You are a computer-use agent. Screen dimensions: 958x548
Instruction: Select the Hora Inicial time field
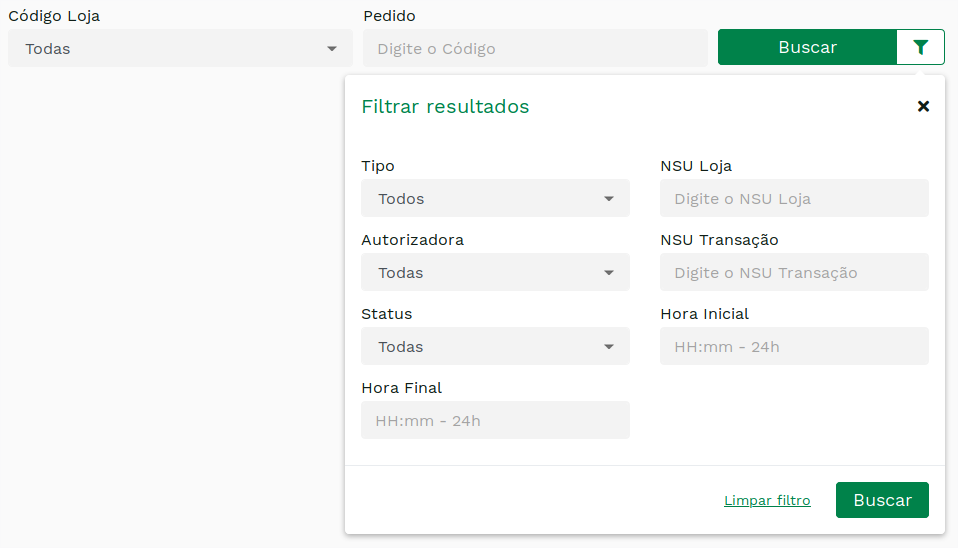(x=794, y=346)
